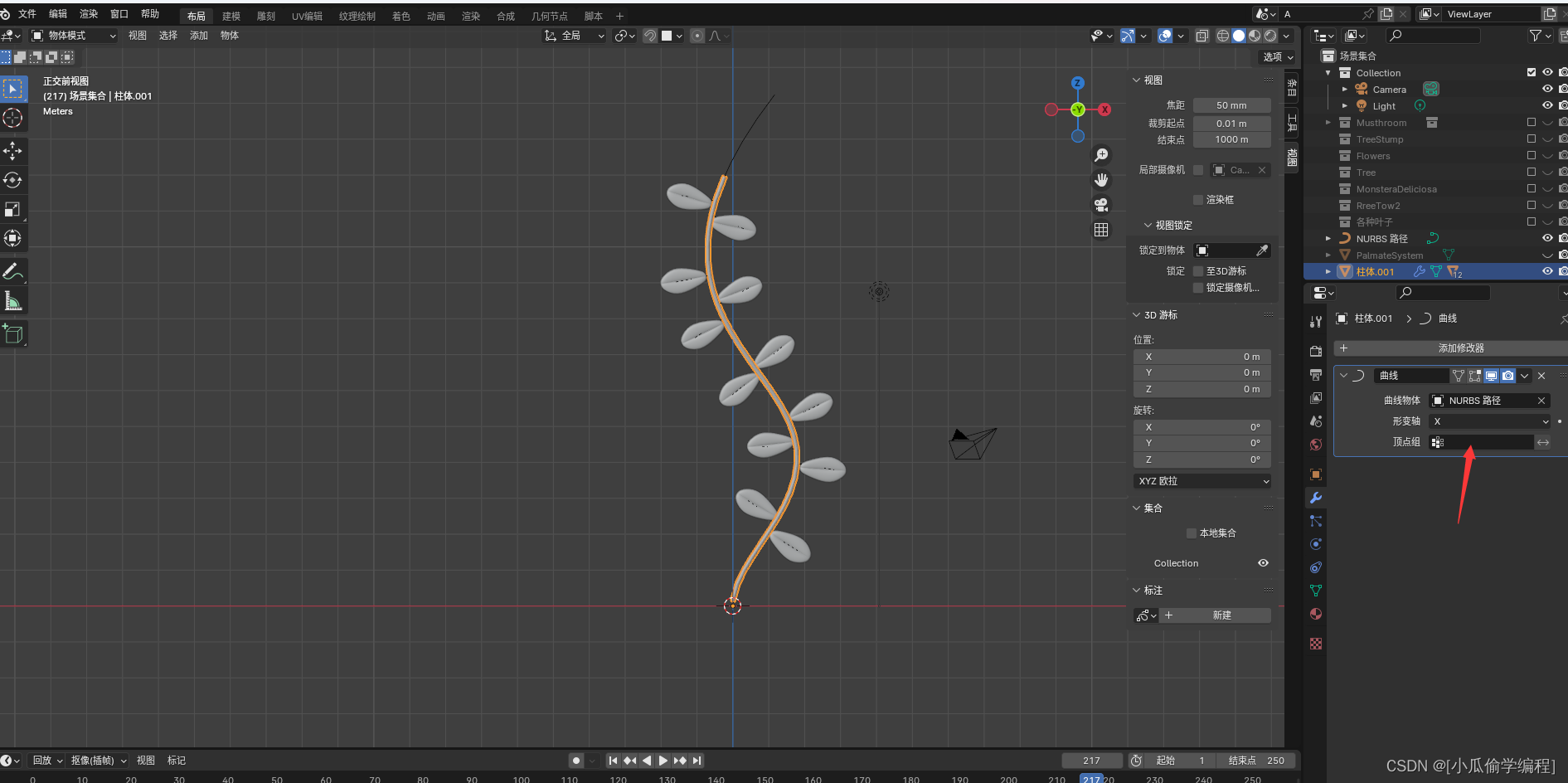Switch to the 几何节点 workspace tab

[x=550, y=17]
